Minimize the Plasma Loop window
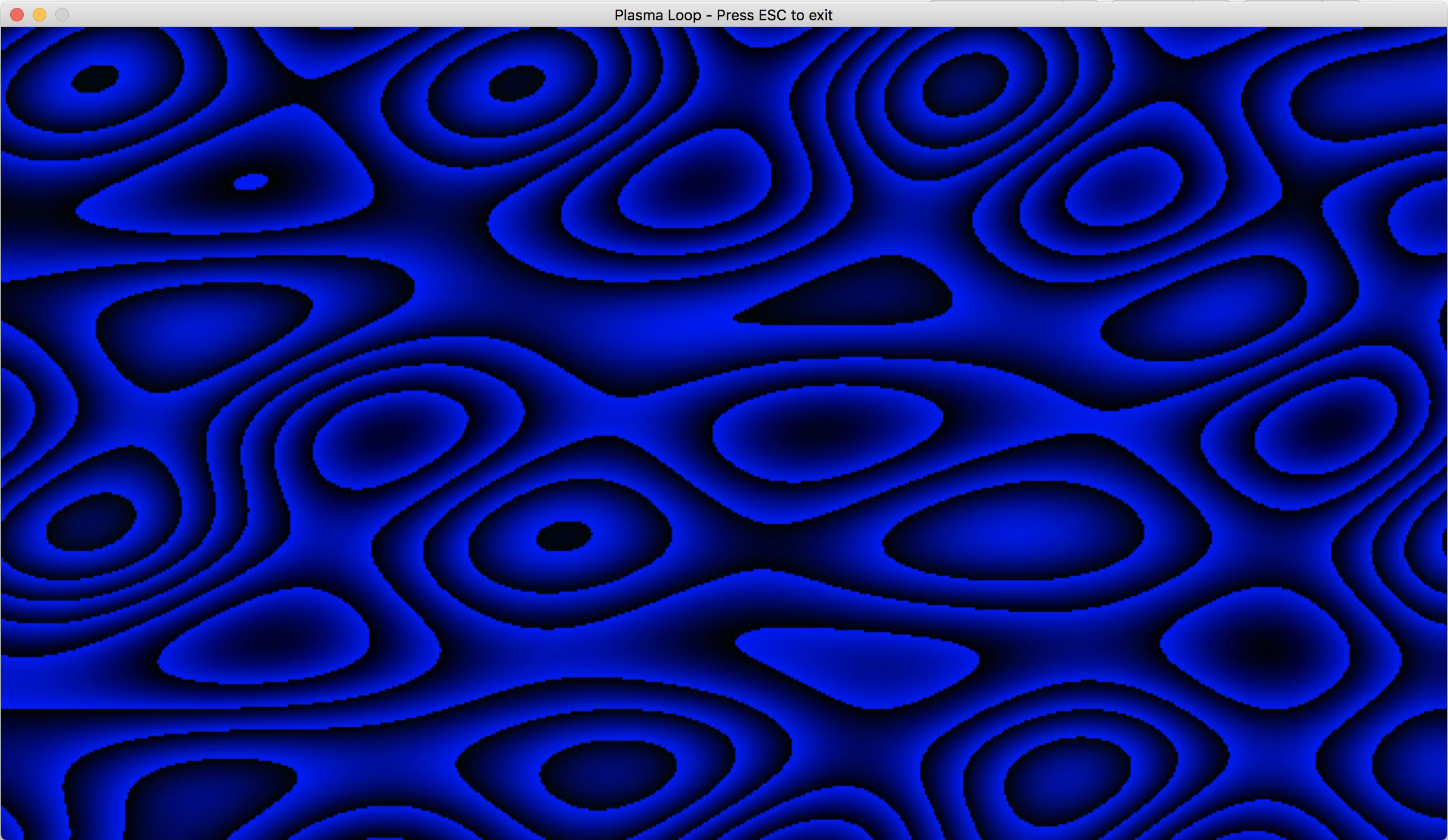The image size is (1448, 840). point(40,15)
